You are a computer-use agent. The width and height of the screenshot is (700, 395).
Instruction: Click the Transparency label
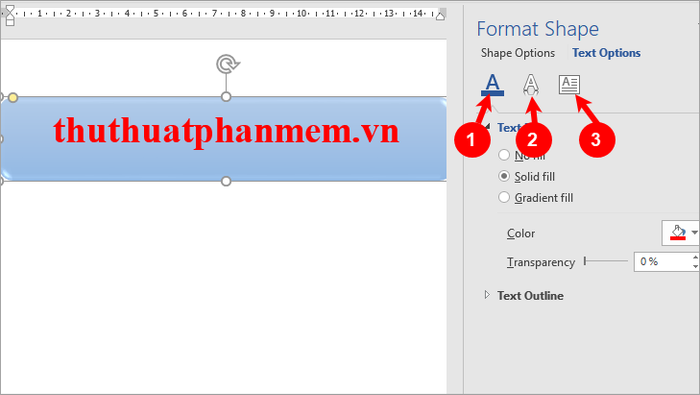[541, 262]
